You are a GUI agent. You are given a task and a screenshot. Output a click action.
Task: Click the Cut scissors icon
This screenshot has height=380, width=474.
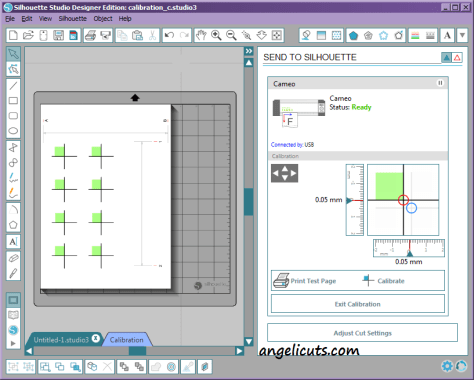click(x=152, y=35)
